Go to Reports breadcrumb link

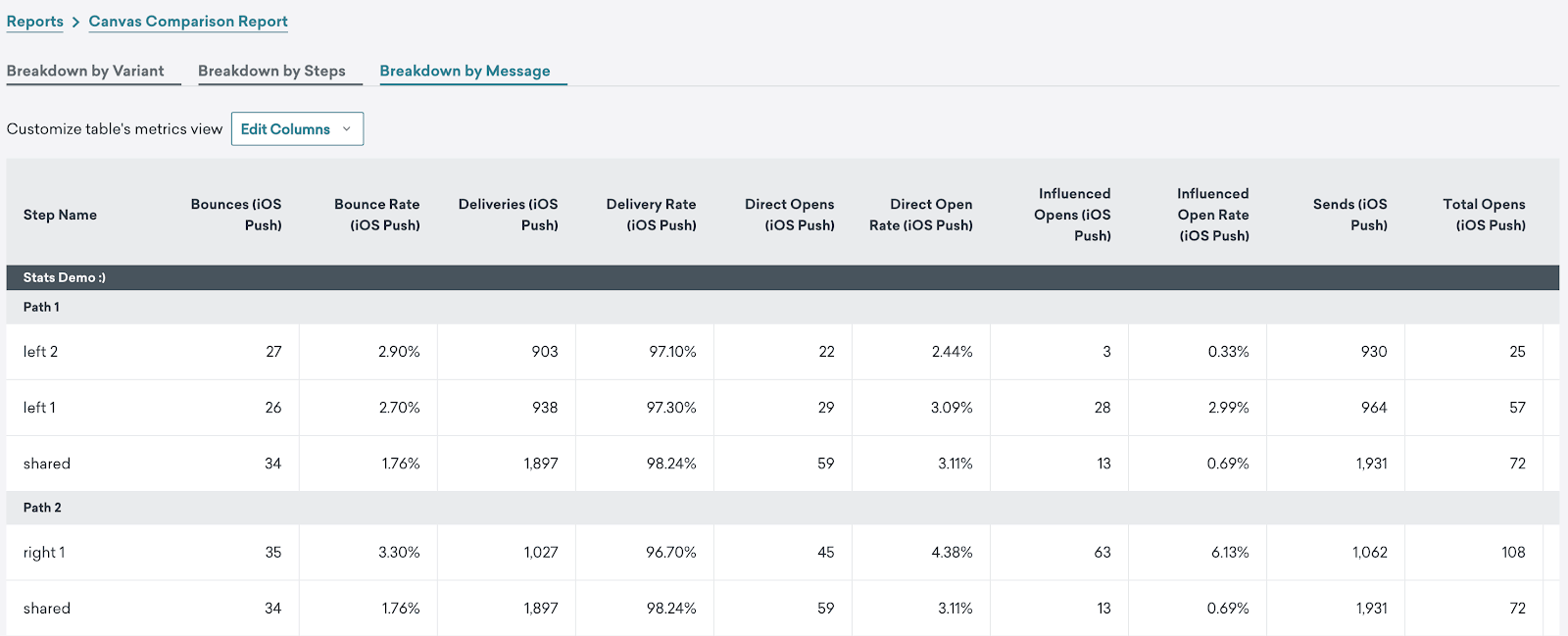(x=35, y=22)
